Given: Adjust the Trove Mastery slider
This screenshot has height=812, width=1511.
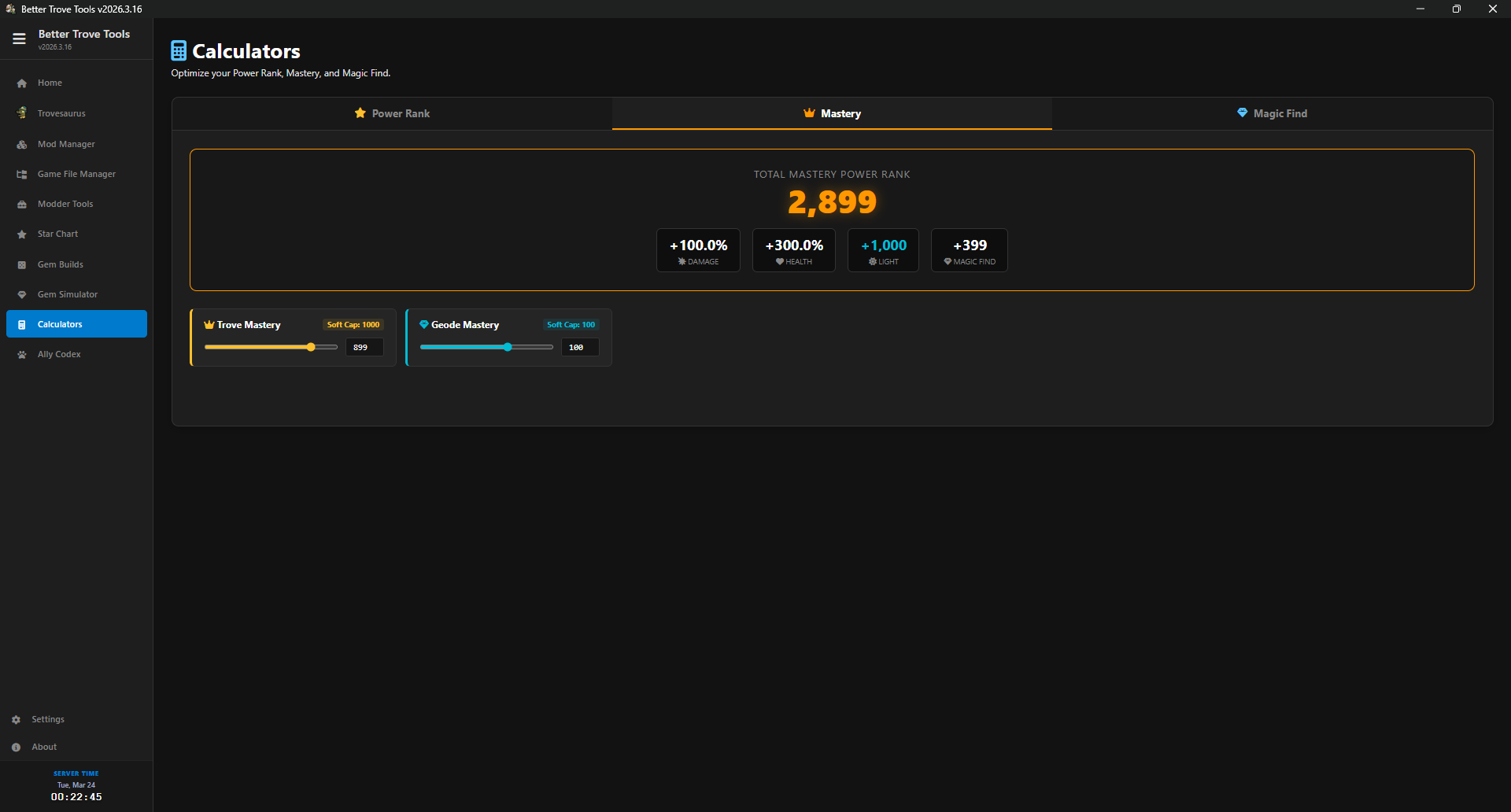Looking at the screenshot, I should click(312, 346).
